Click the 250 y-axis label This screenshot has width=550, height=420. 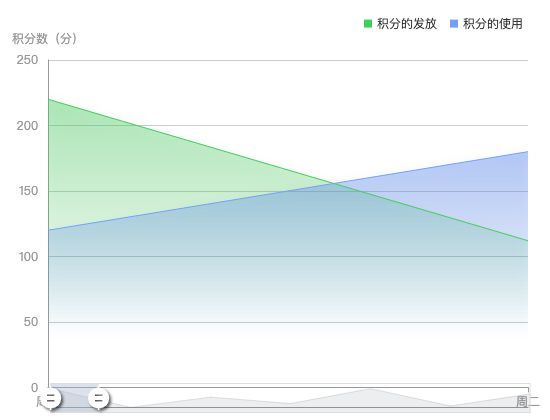pyautogui.click(x=27, y=60)
